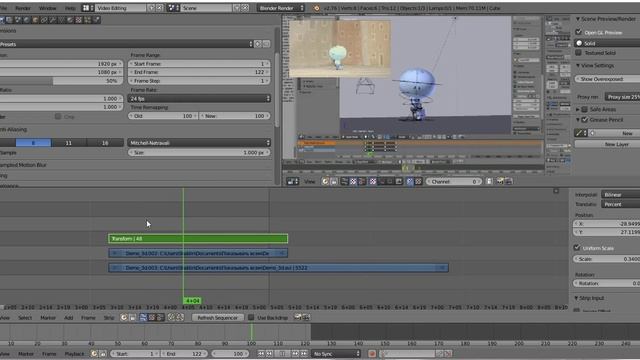Add new screen layout plus button
Screen dimensions: 640x360
pyautogui.click(x=151, y=8)
